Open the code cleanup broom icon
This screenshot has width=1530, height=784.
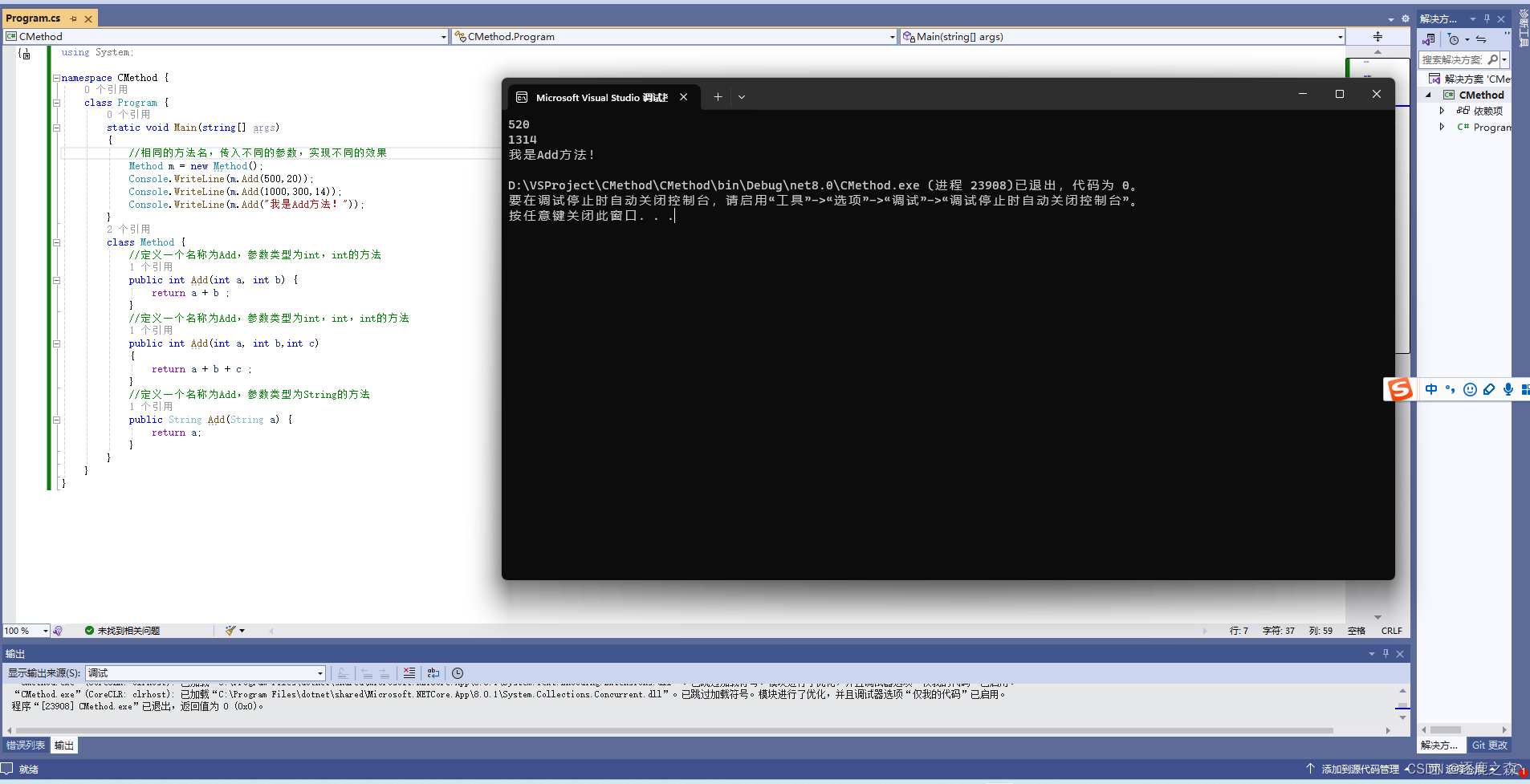point(230,631)
